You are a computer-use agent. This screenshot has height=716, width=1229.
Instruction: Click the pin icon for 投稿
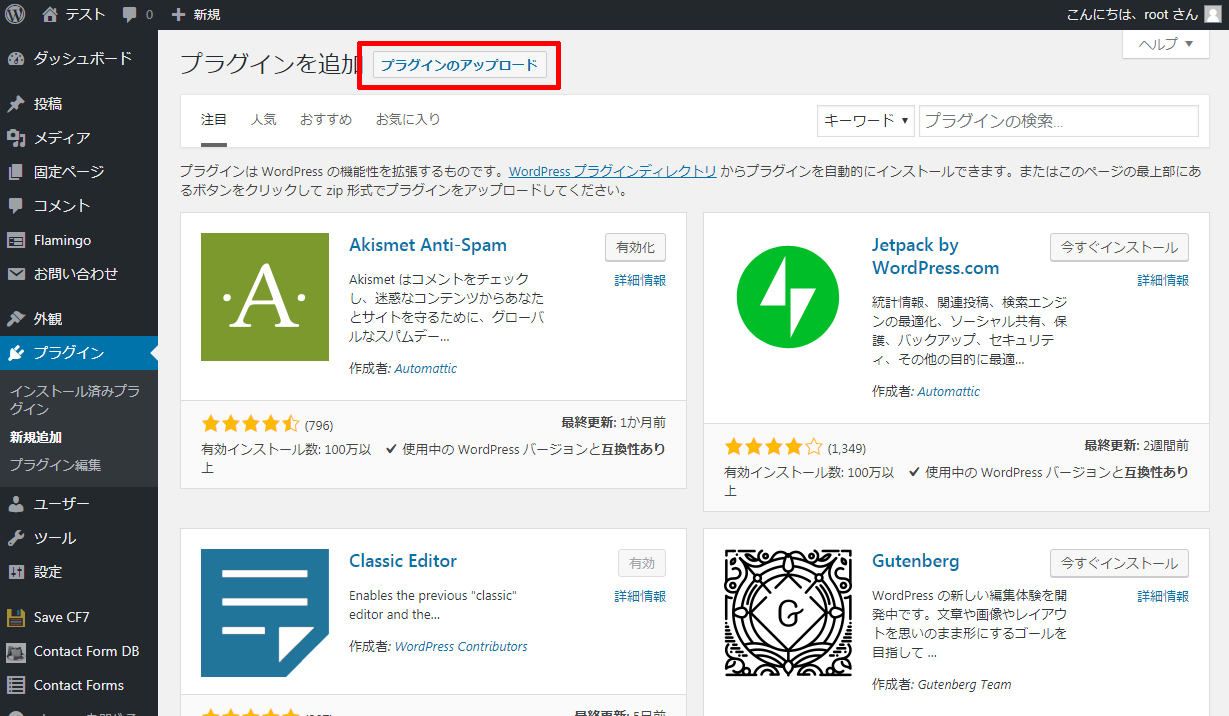16,104
